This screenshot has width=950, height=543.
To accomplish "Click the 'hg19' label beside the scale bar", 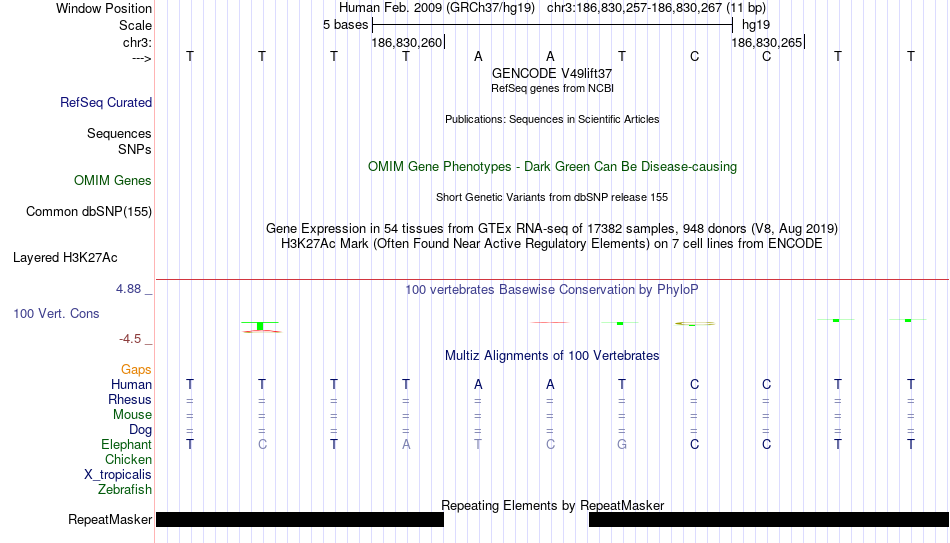I will click(756, 25).
